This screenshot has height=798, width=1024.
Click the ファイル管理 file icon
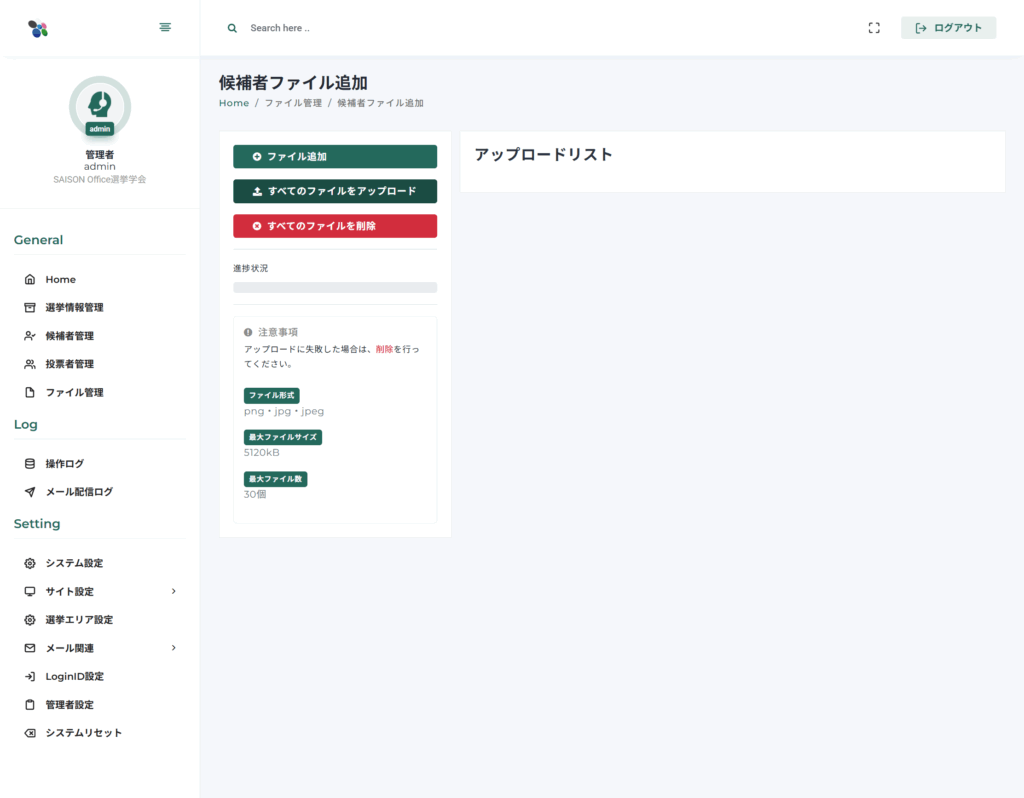[30, 392]
